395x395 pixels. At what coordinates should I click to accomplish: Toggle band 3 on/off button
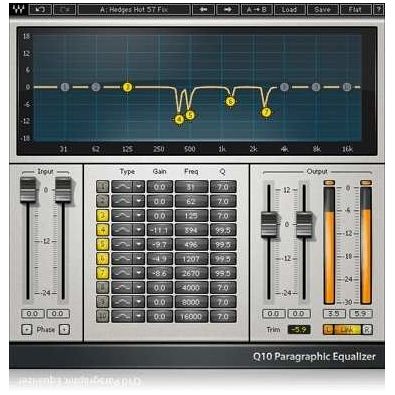tap(103, 216)
